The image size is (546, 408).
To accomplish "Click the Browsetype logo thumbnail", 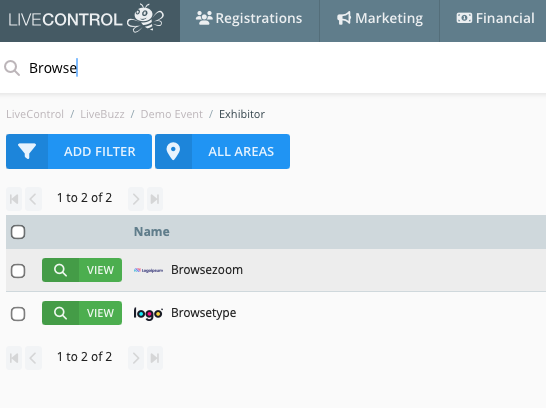I will click(x=148, y=313).
